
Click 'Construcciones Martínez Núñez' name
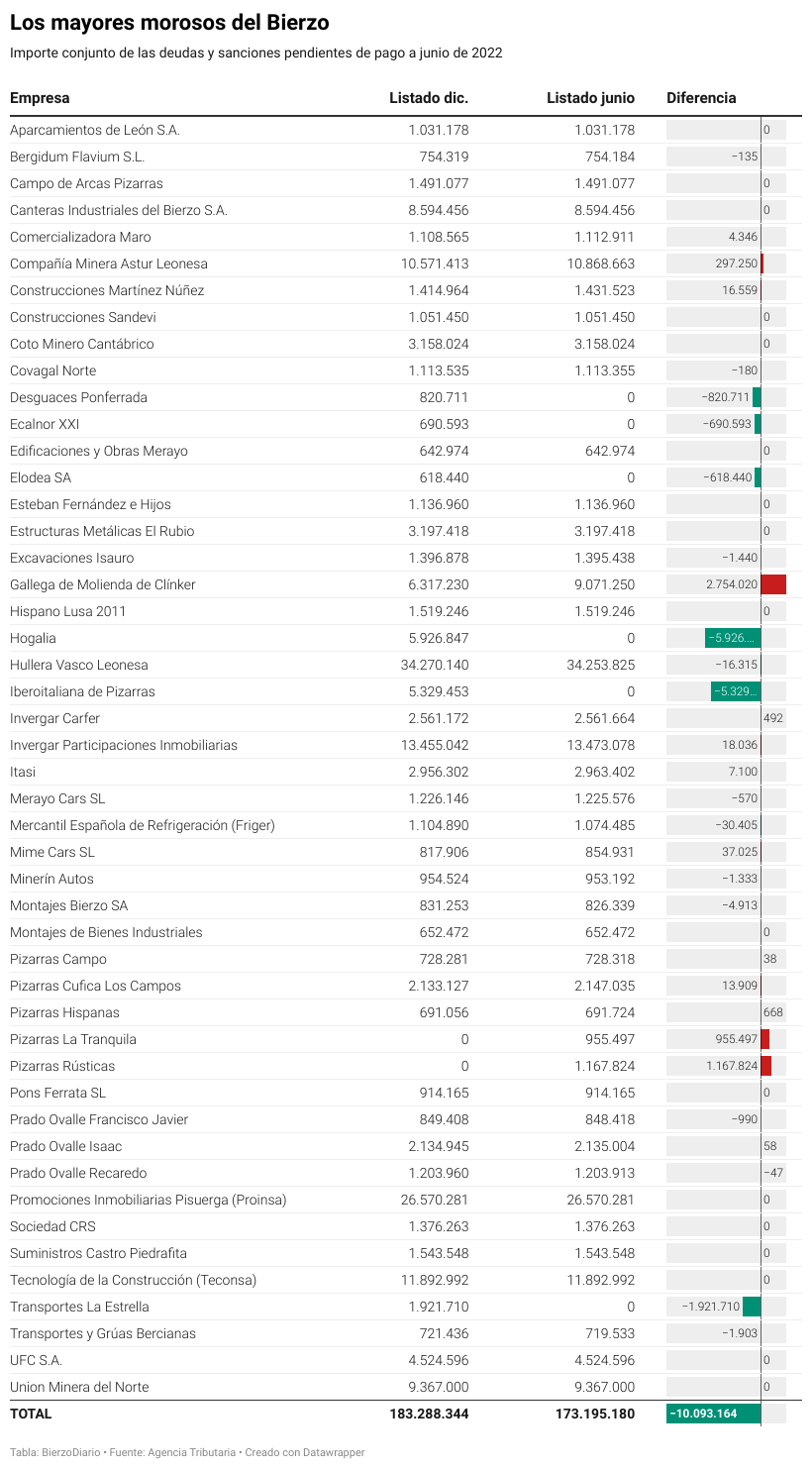click(x=107, y=290)
